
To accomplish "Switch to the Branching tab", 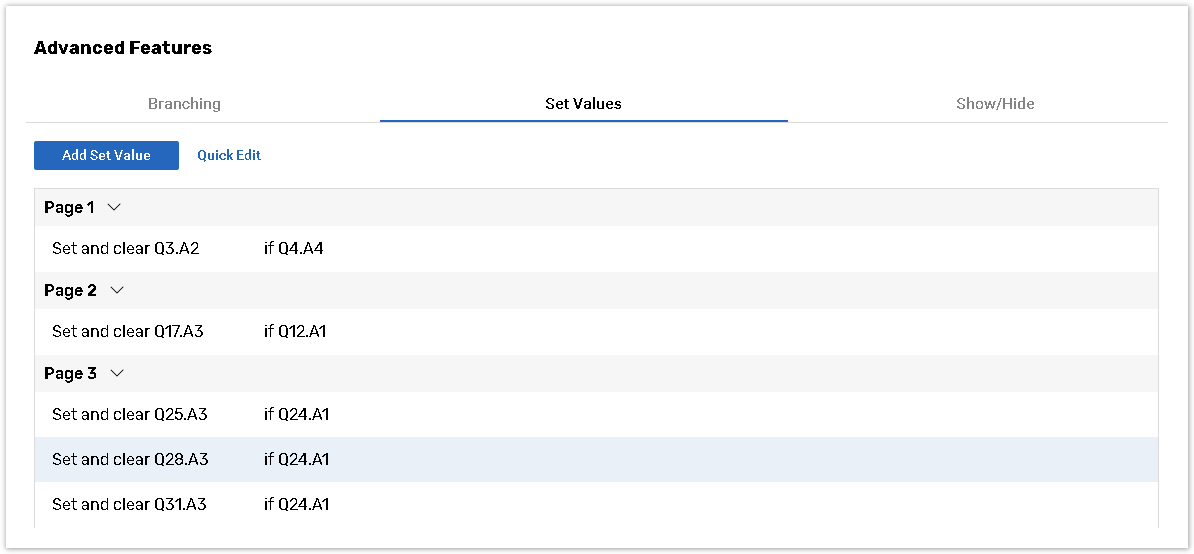I will pos(184,104).
